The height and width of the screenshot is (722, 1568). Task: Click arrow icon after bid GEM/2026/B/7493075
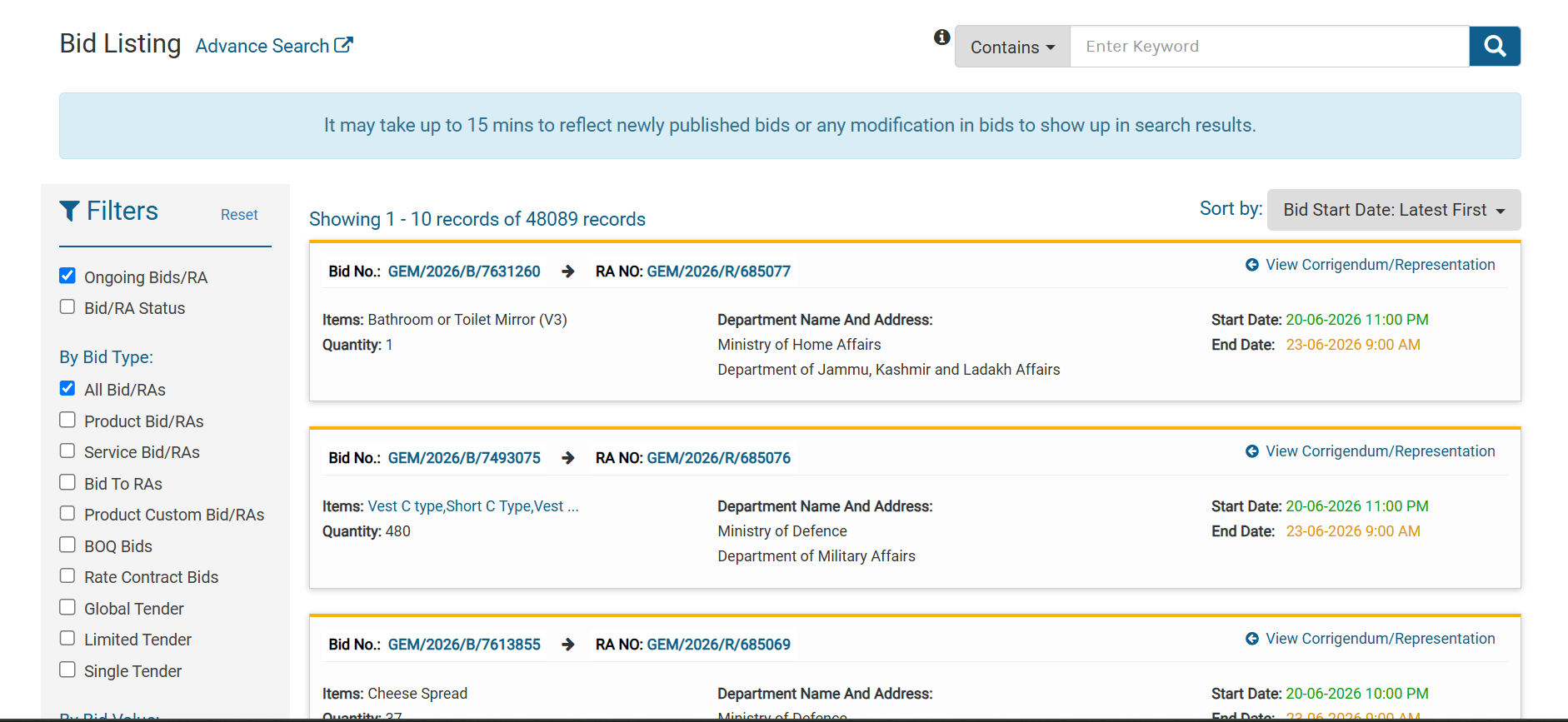(568, 458)
